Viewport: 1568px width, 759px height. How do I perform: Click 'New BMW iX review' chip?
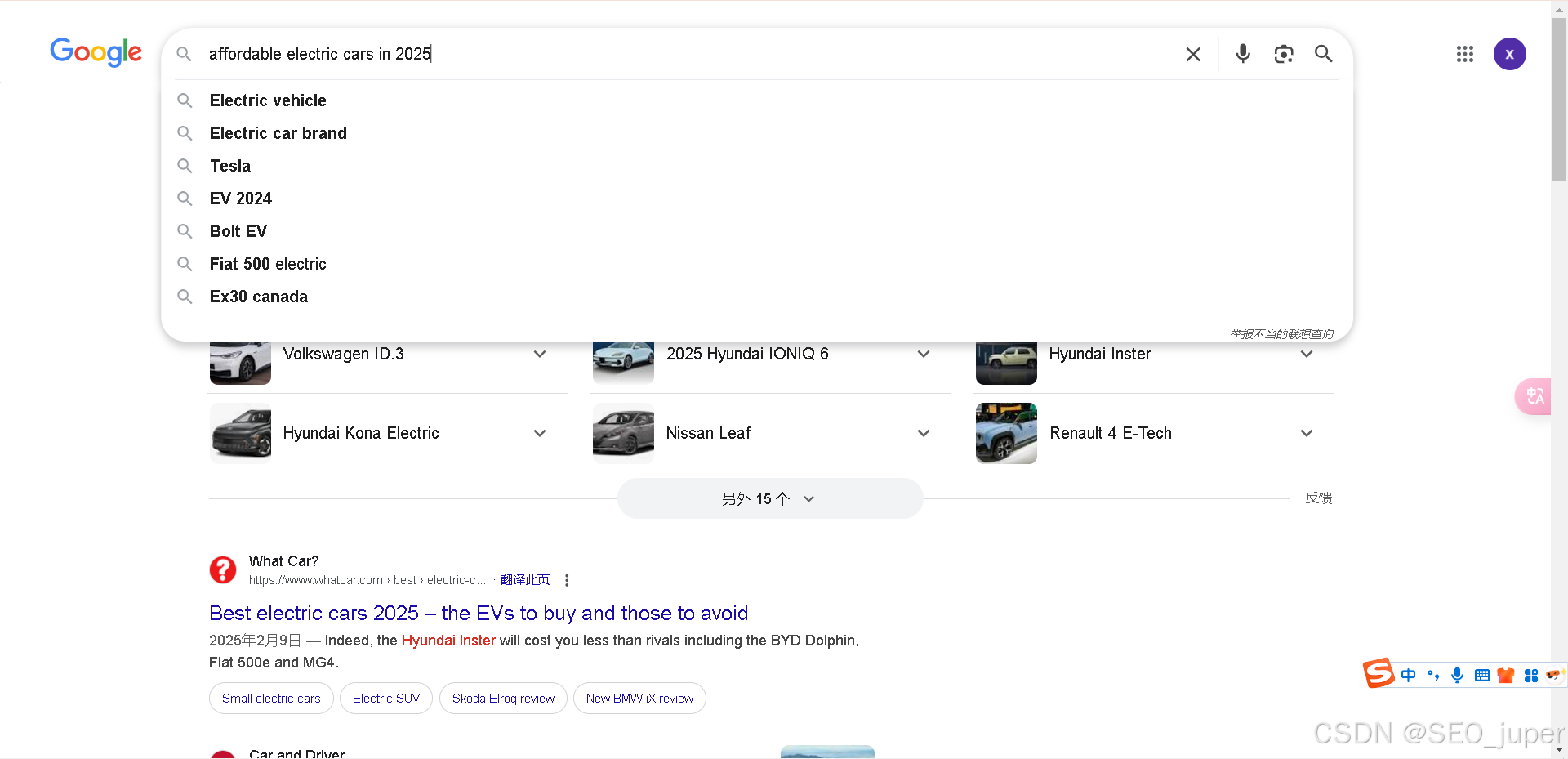click(639, 699)
